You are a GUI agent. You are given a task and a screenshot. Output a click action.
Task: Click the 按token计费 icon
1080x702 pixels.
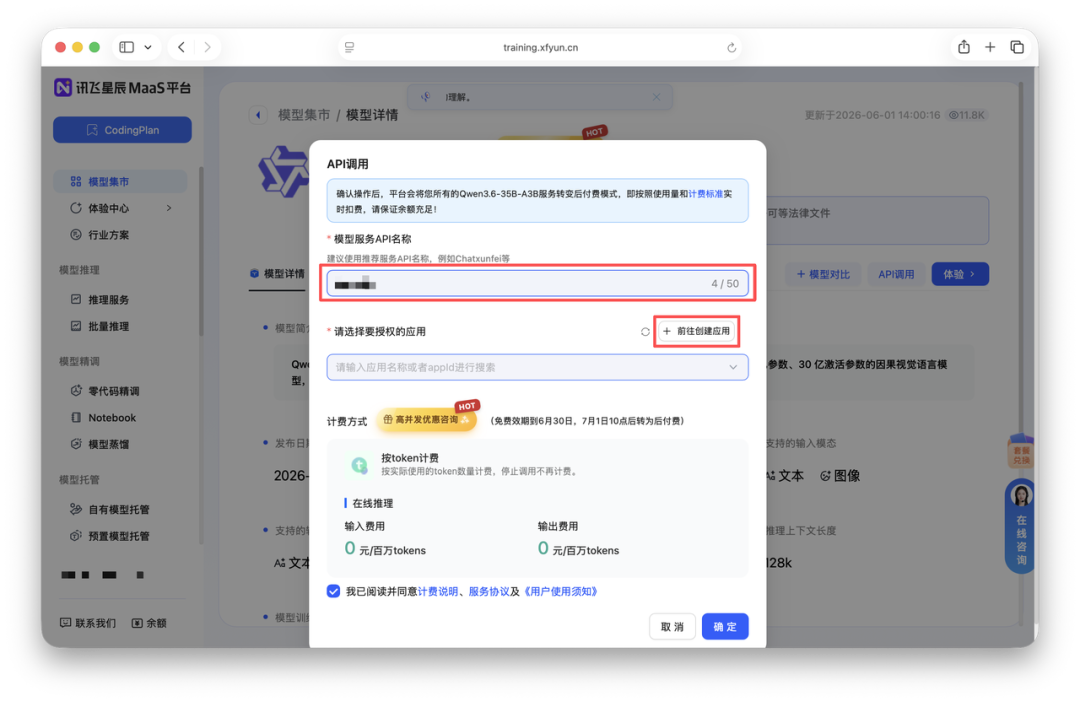359,464
